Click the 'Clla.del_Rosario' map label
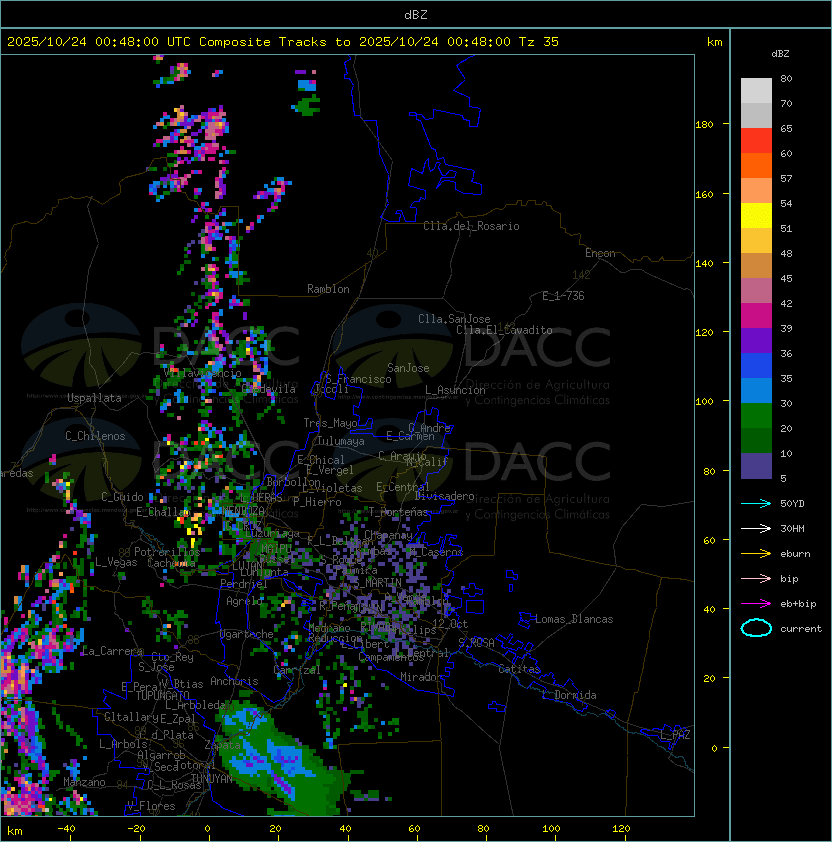The height and width of the screenshot is (842, 832). click(471, 226)
